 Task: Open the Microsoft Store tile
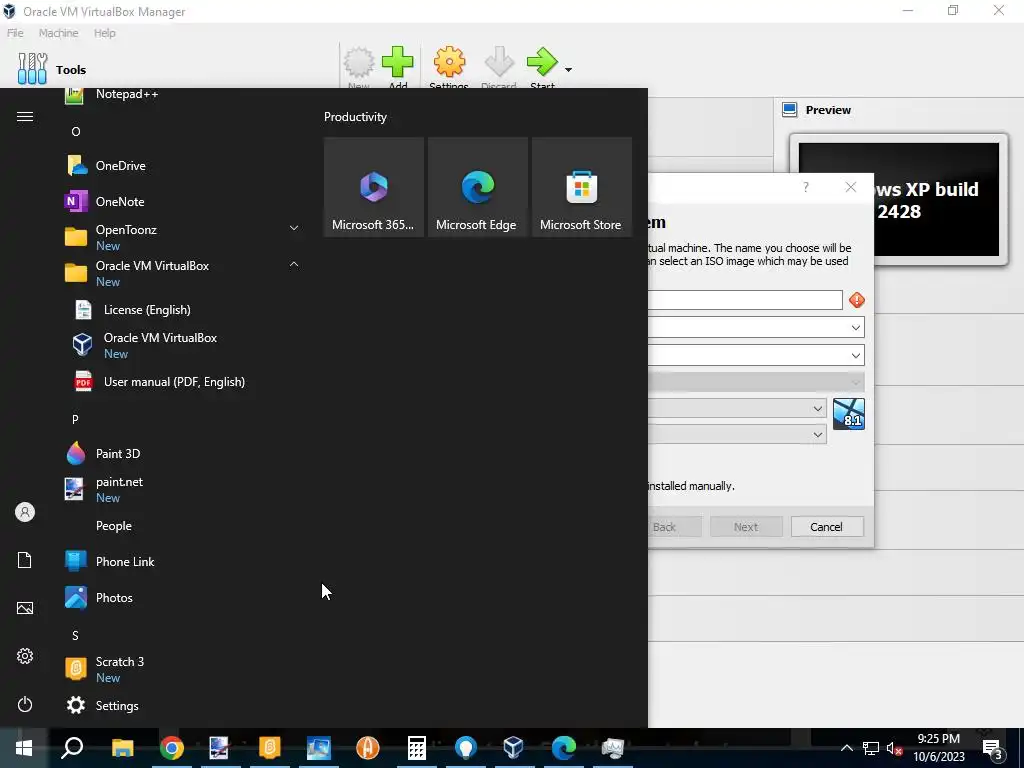(x=582, y=187)
